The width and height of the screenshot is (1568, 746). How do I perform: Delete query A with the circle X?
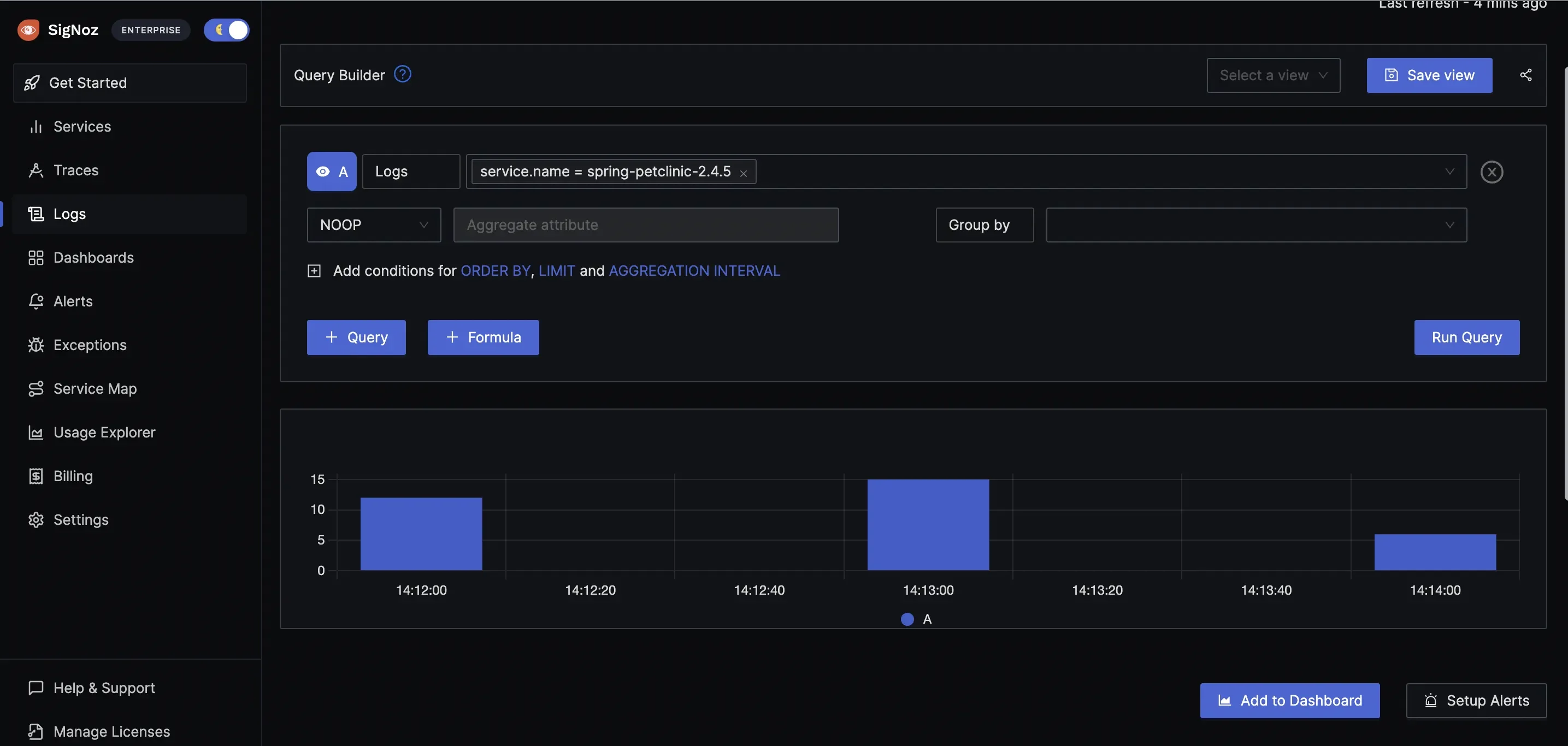click(x=1492, y=171)
